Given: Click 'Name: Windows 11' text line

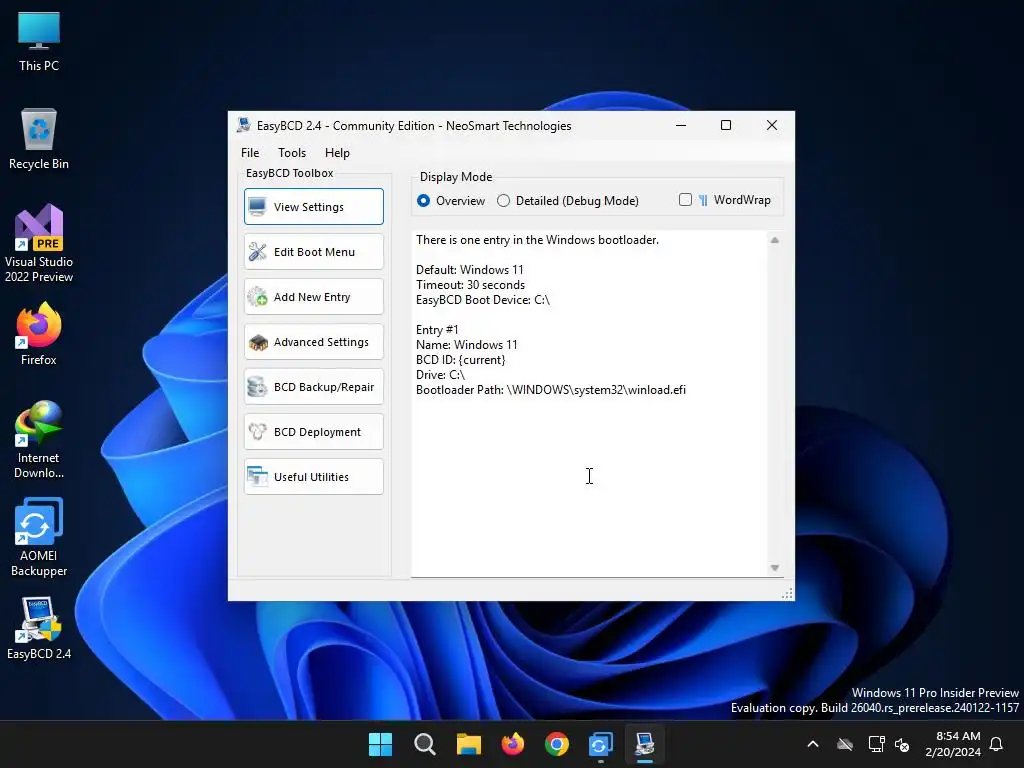Looking at the screenshot, I should (x=466, y=345).
